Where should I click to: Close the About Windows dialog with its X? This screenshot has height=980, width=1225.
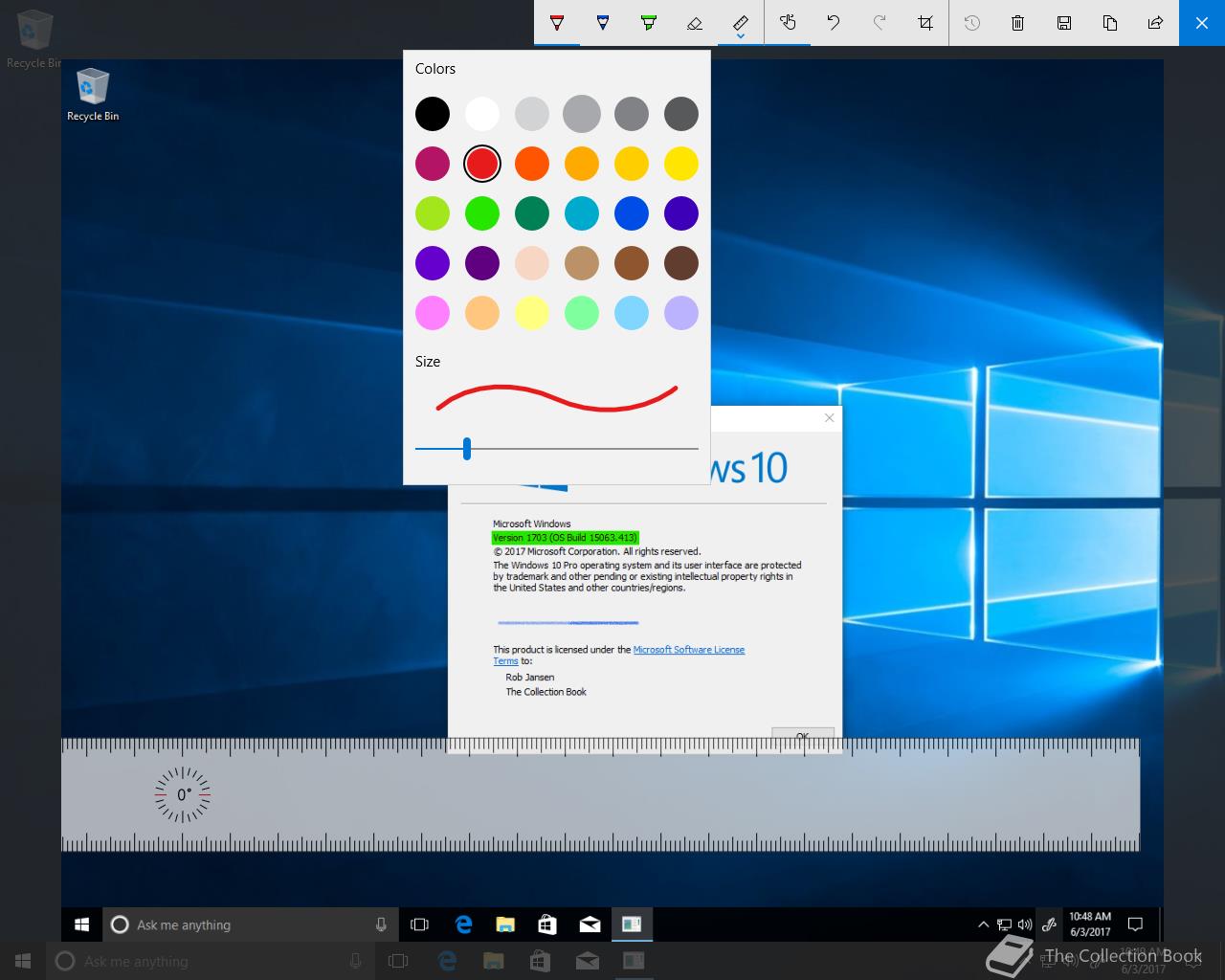(x=830, y=417)
